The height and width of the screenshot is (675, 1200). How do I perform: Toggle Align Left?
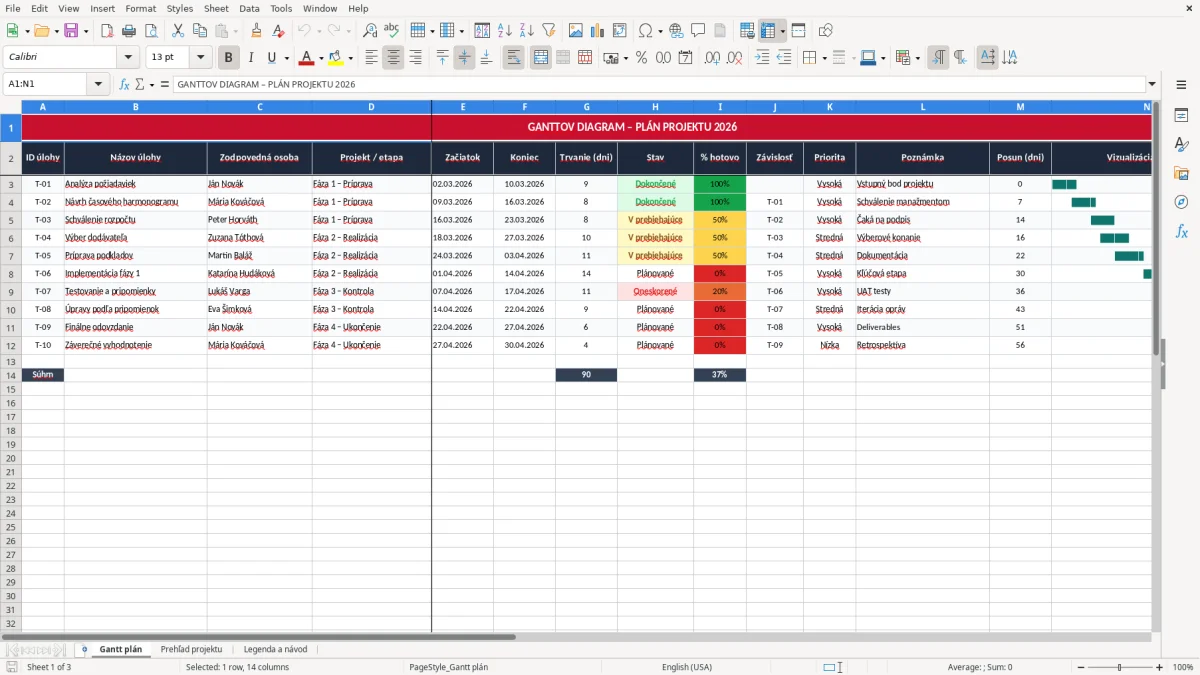coord(371,58)
